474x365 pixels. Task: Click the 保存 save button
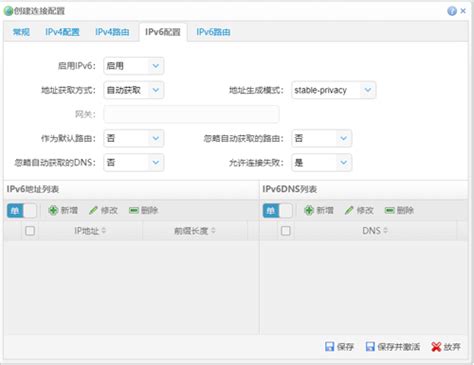pos(339,347)
